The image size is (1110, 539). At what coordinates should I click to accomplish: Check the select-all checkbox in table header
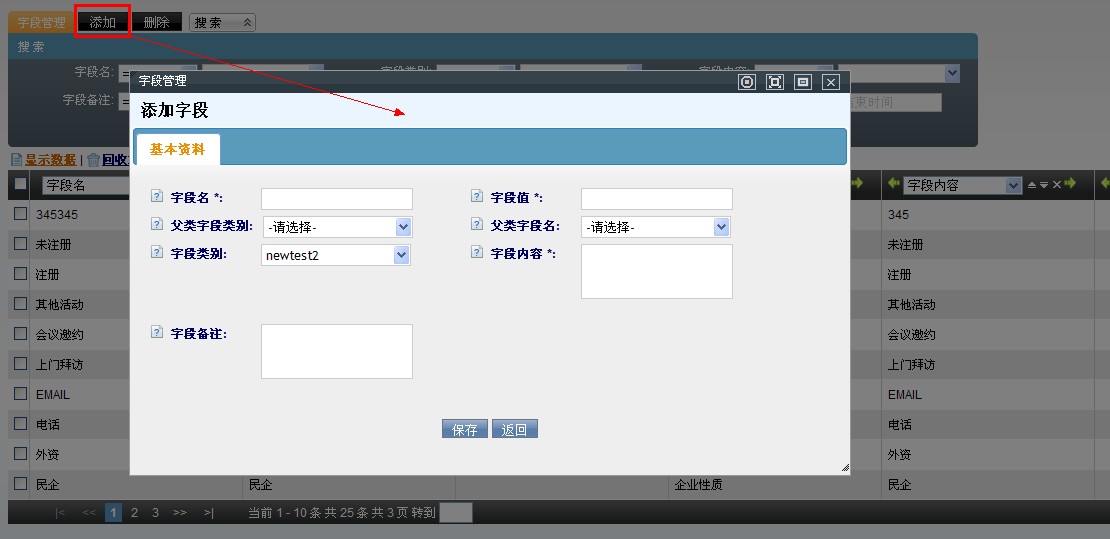(20, 184)
